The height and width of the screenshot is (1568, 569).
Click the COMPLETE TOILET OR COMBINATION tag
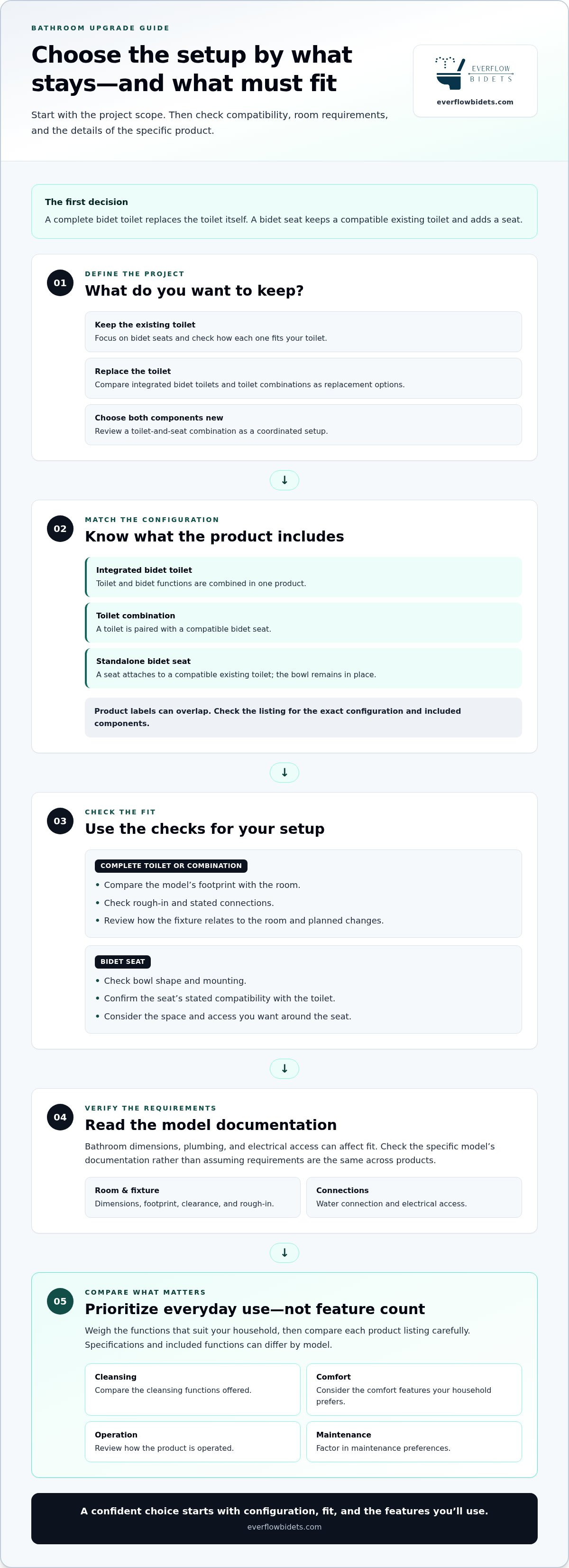pyautogui.click(x=171, y=866)
